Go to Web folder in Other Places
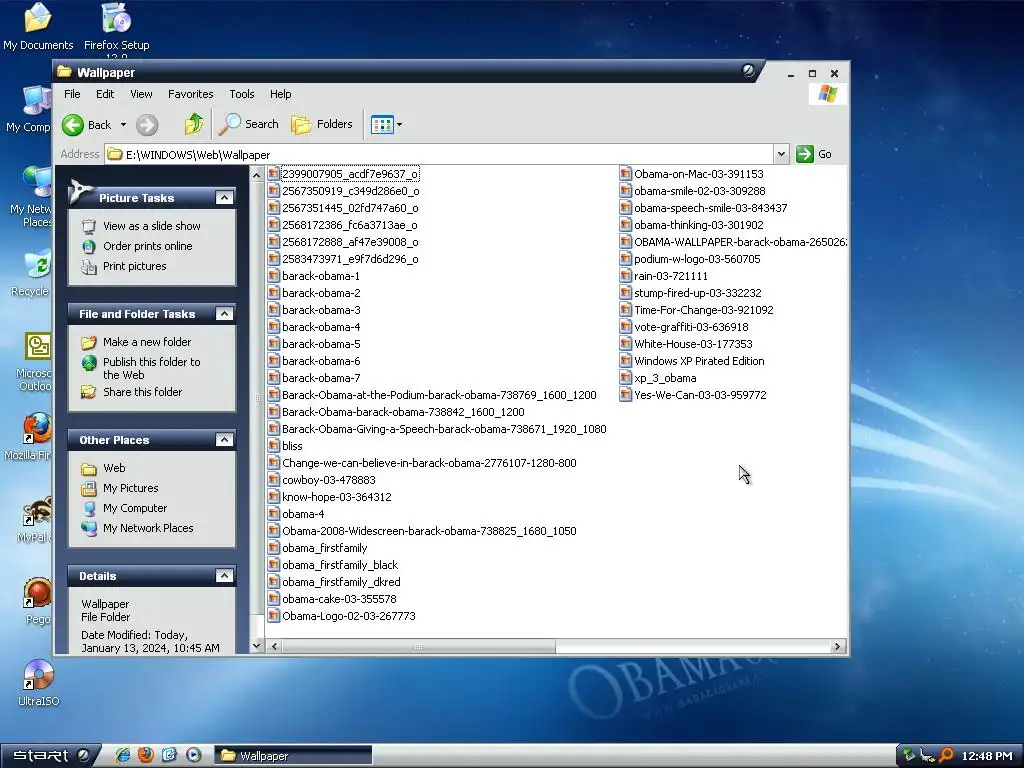Viewport: 1024px width, 768px height. pyautogui.click(x=114, y=468)
